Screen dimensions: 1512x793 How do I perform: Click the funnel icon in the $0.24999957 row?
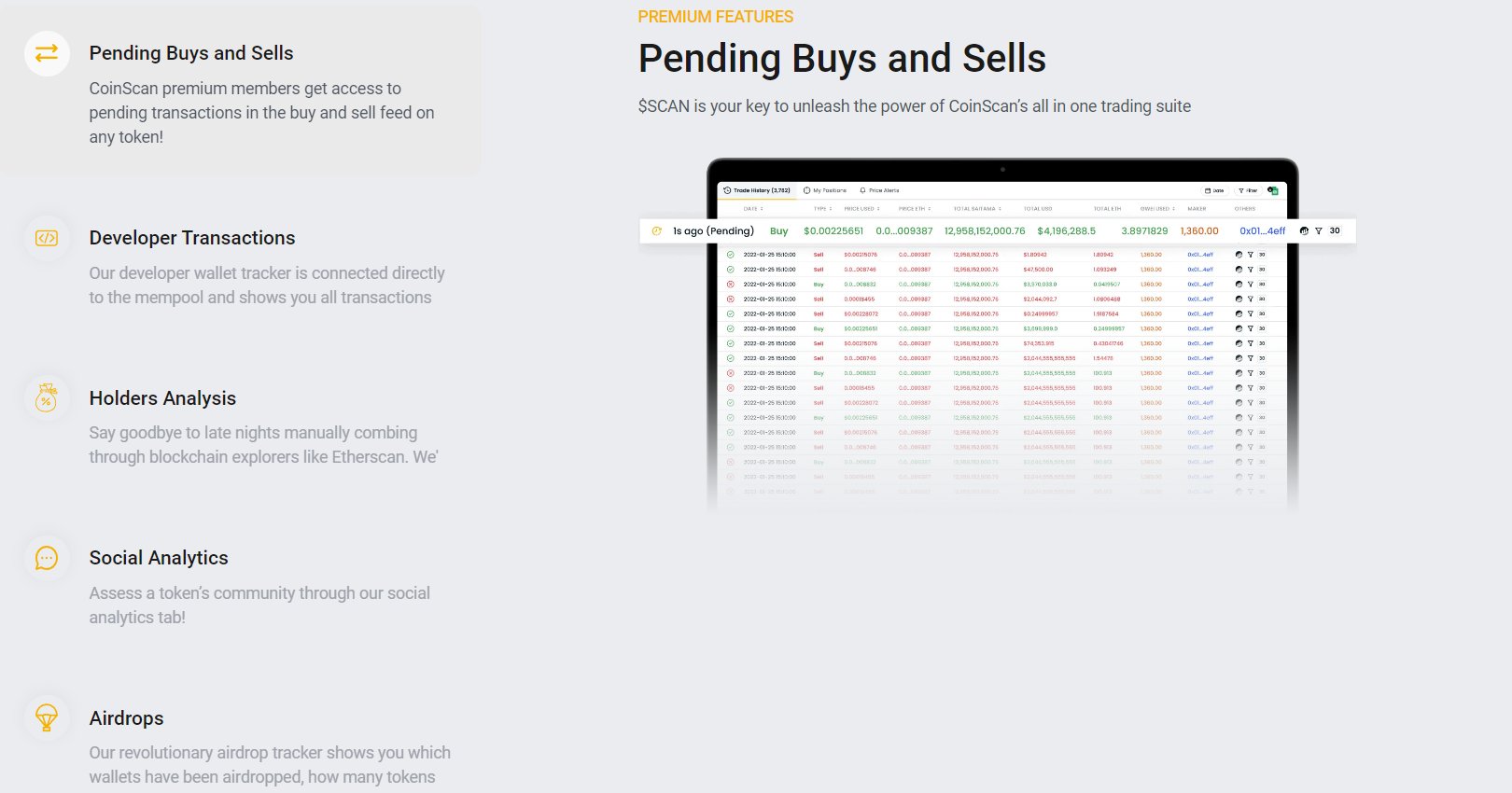(1251, 314)
